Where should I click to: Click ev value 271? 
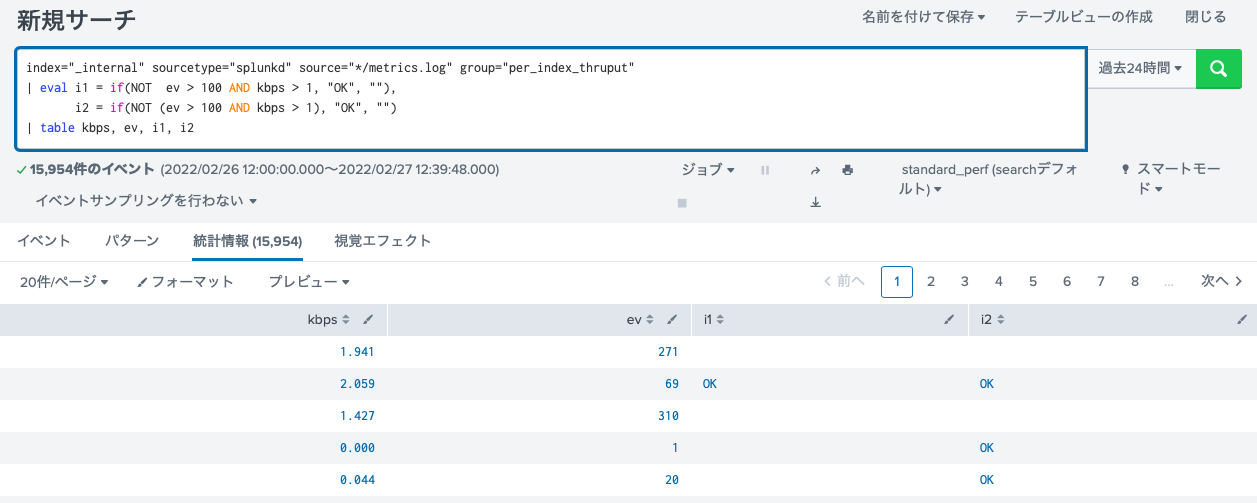click(x=669, y=352)
